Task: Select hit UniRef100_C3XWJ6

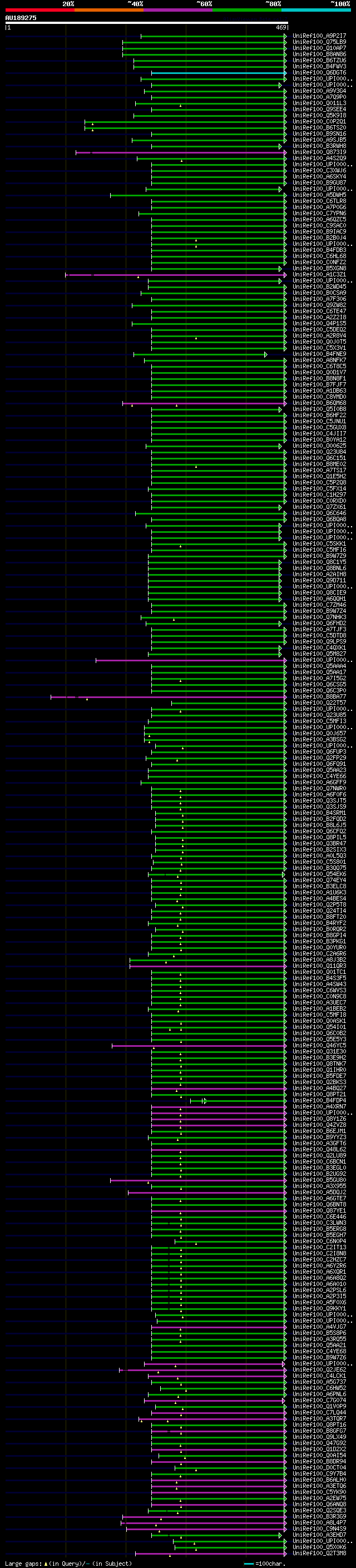Action: (x=319, y=170)
